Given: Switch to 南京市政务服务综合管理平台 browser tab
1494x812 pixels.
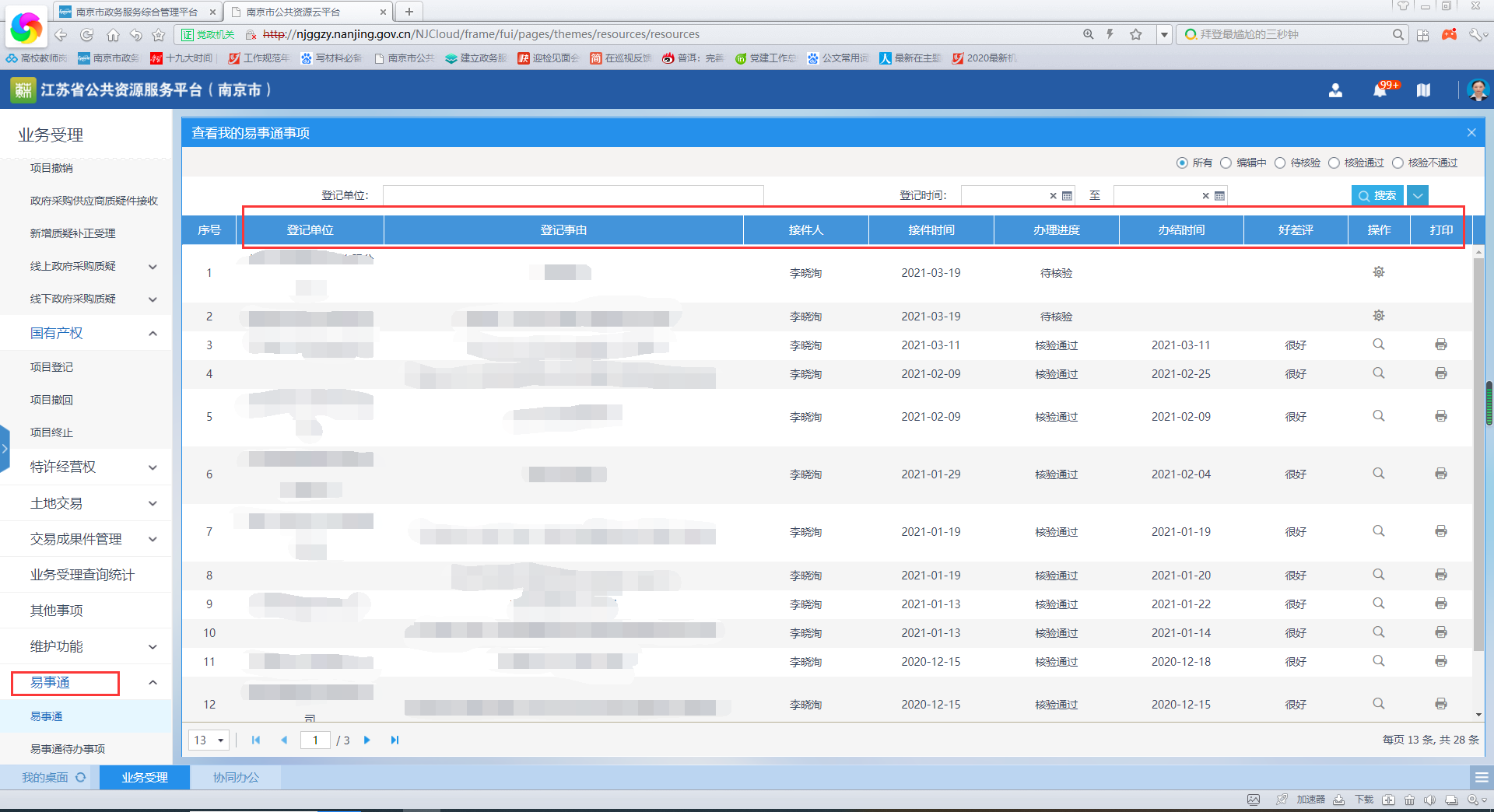Looking at the screenshot, I should [139, 12].
